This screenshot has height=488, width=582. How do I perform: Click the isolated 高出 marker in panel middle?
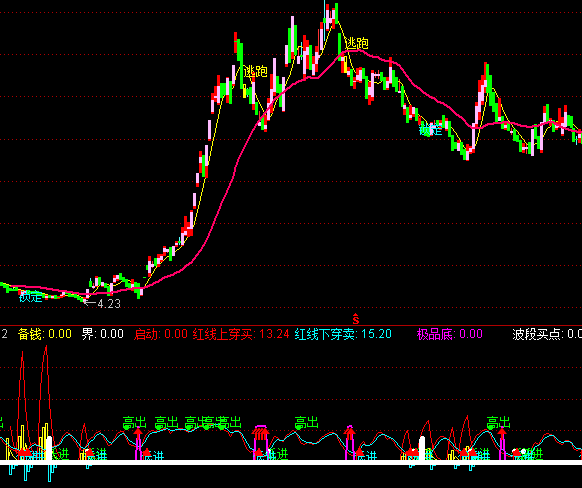tap(306, 422)
